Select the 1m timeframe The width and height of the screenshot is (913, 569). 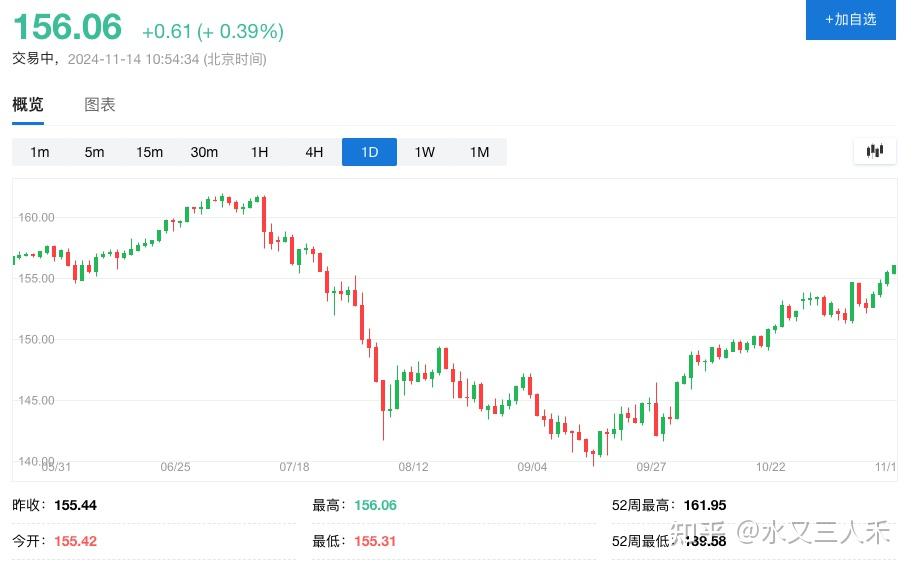[40, 152]
